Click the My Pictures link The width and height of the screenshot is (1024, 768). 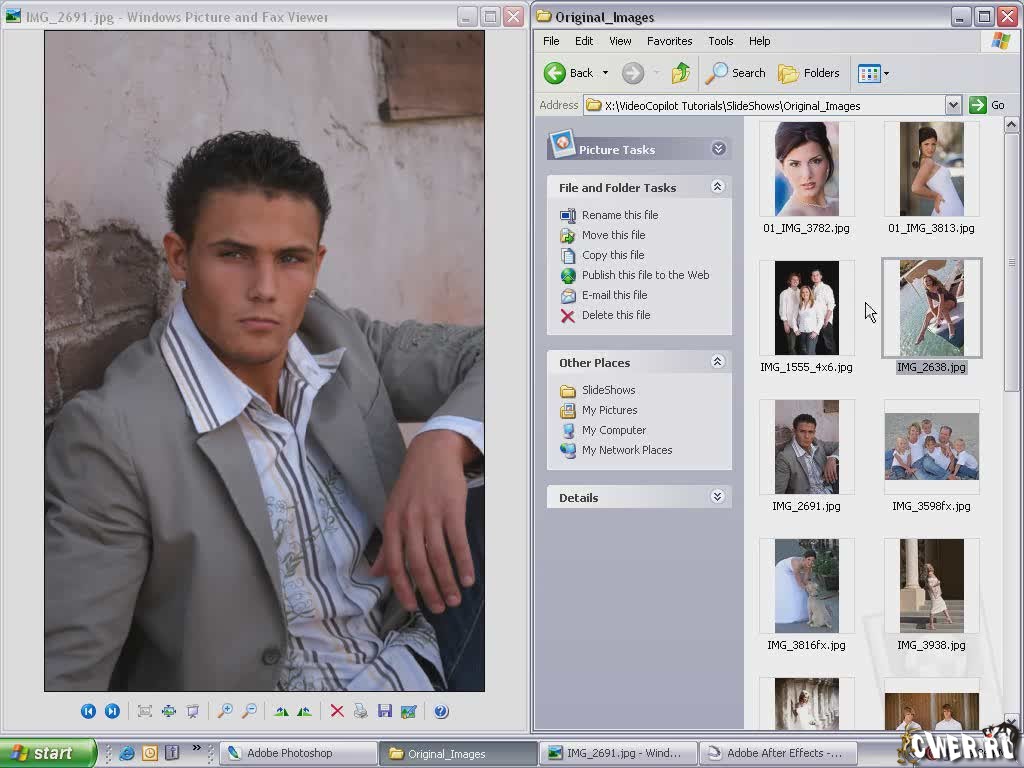[609, 410]
